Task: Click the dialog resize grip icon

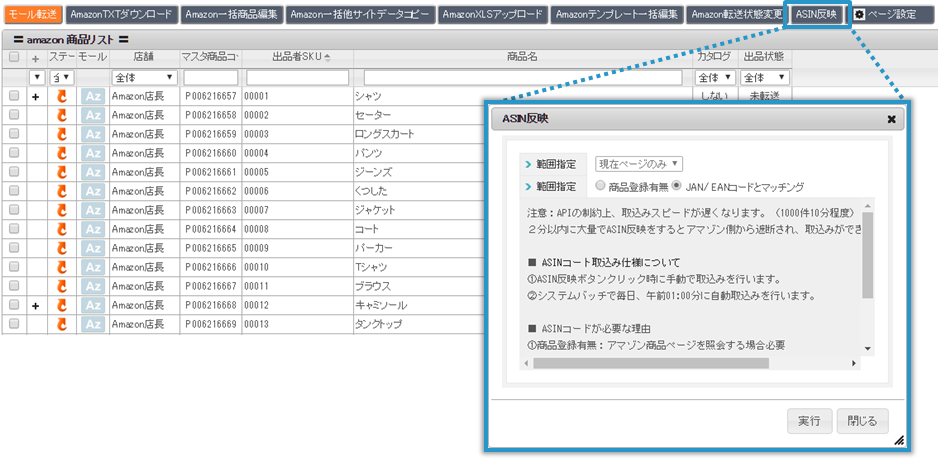Action: (899, 441)
